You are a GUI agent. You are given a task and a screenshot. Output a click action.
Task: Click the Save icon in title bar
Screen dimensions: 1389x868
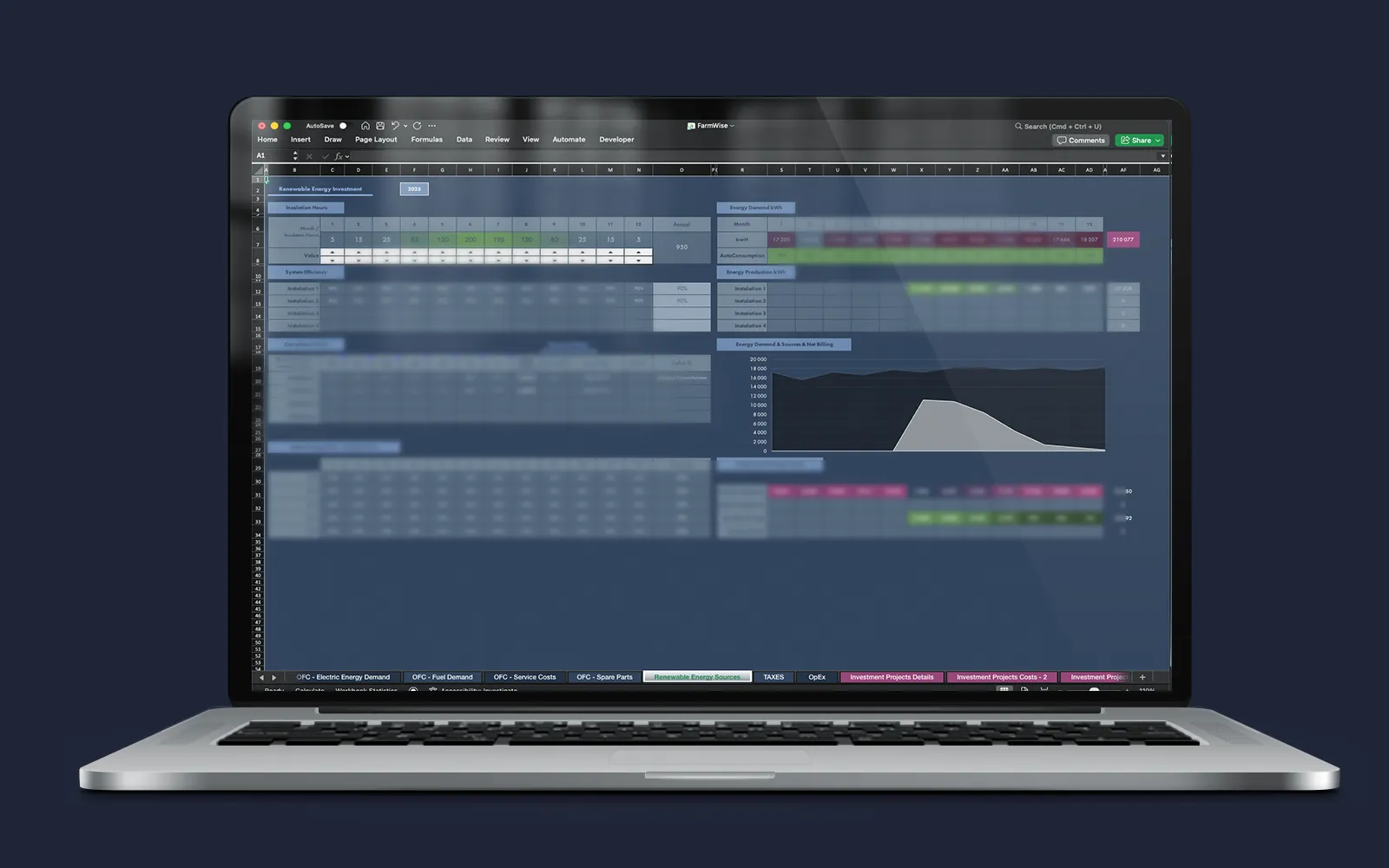pos(380,126)
